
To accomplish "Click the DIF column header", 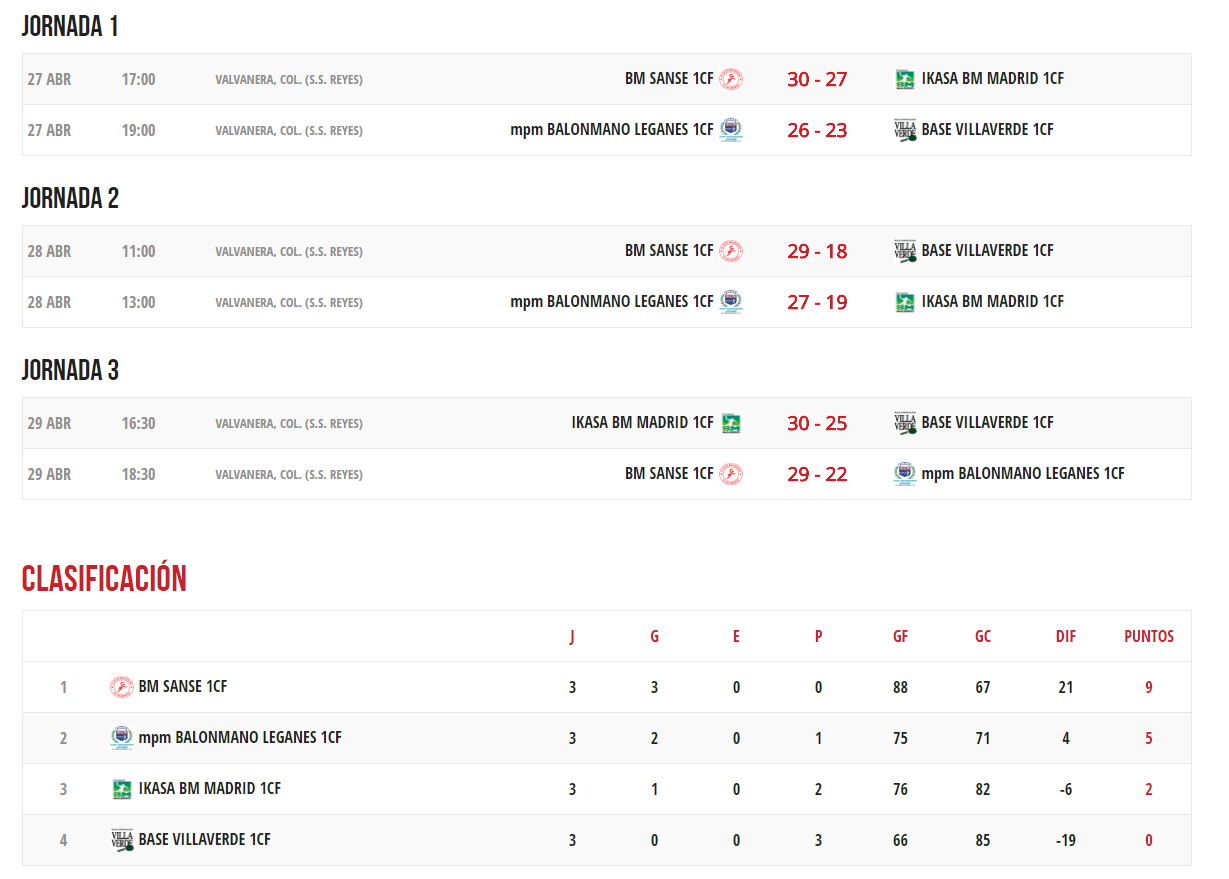I will point(1066,636).
